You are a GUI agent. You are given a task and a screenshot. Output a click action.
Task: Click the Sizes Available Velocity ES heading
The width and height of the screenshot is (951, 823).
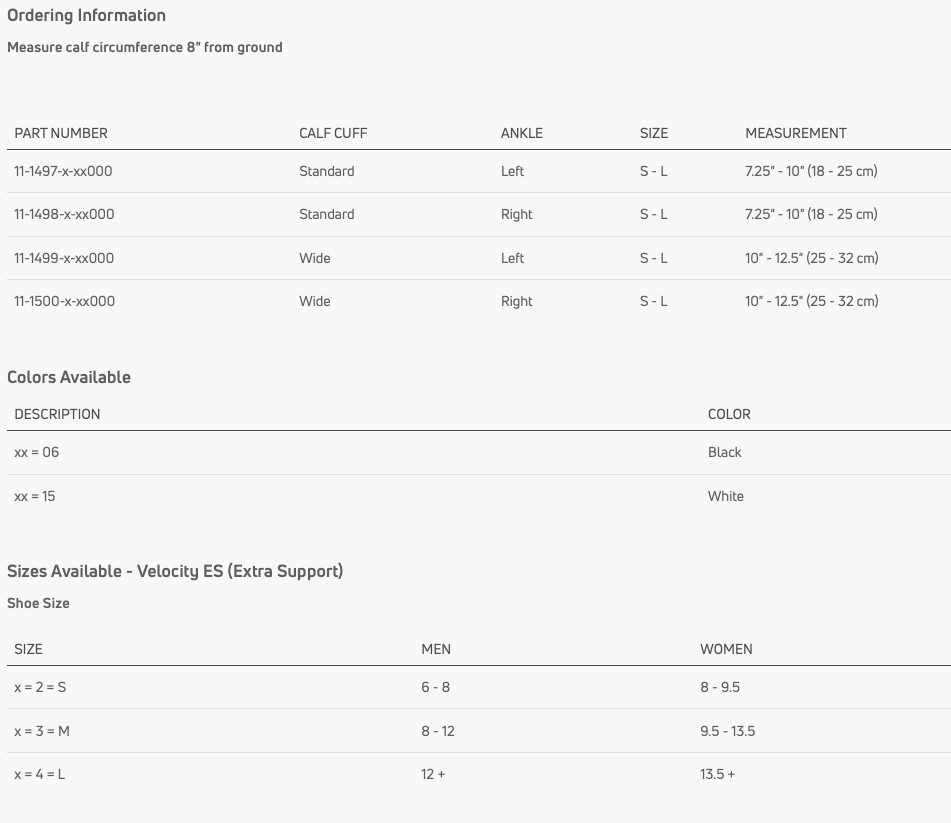(175, 571)
